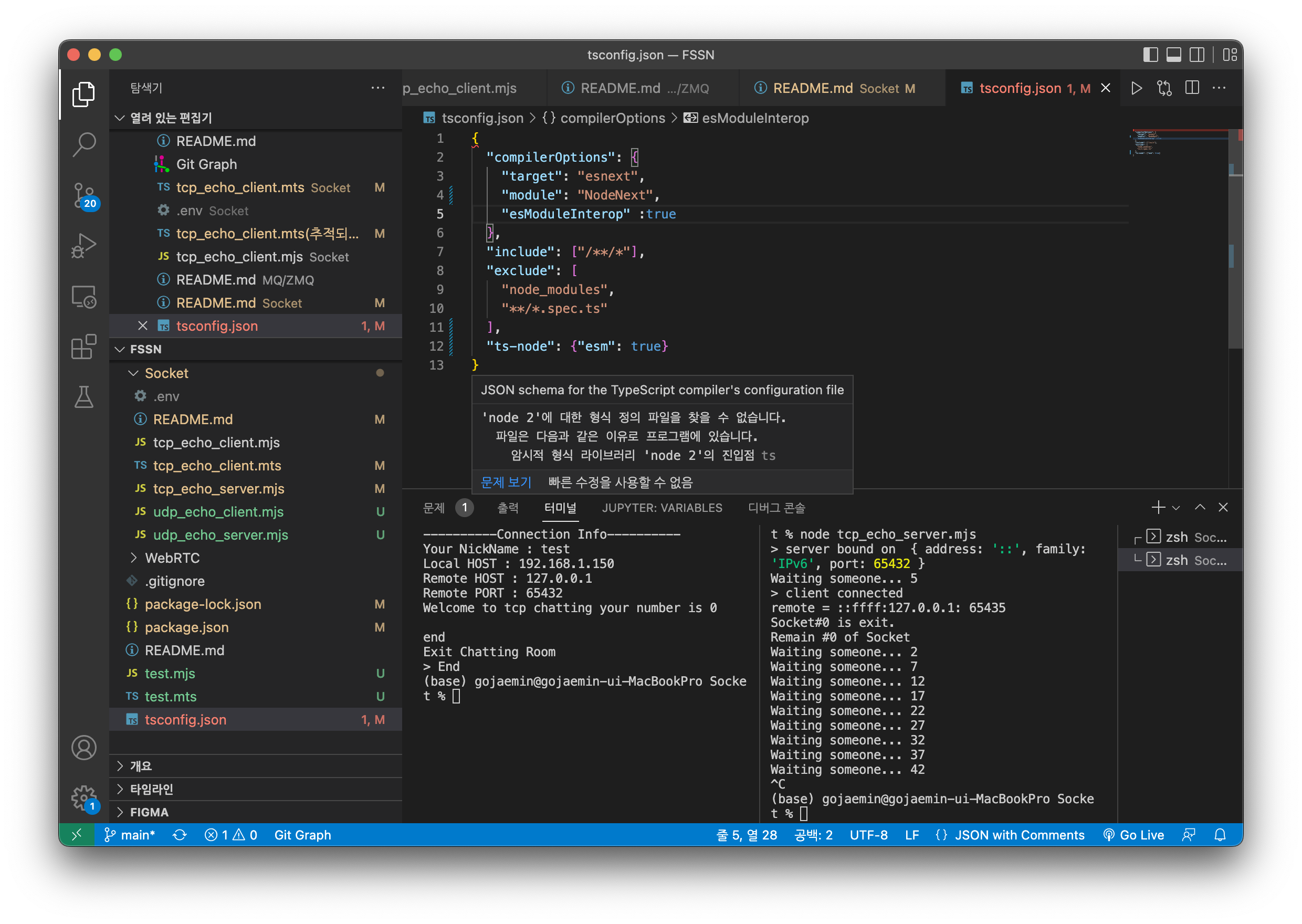Show errors and warnings count in status bar

pyautogui.click(x=231, y=835)
